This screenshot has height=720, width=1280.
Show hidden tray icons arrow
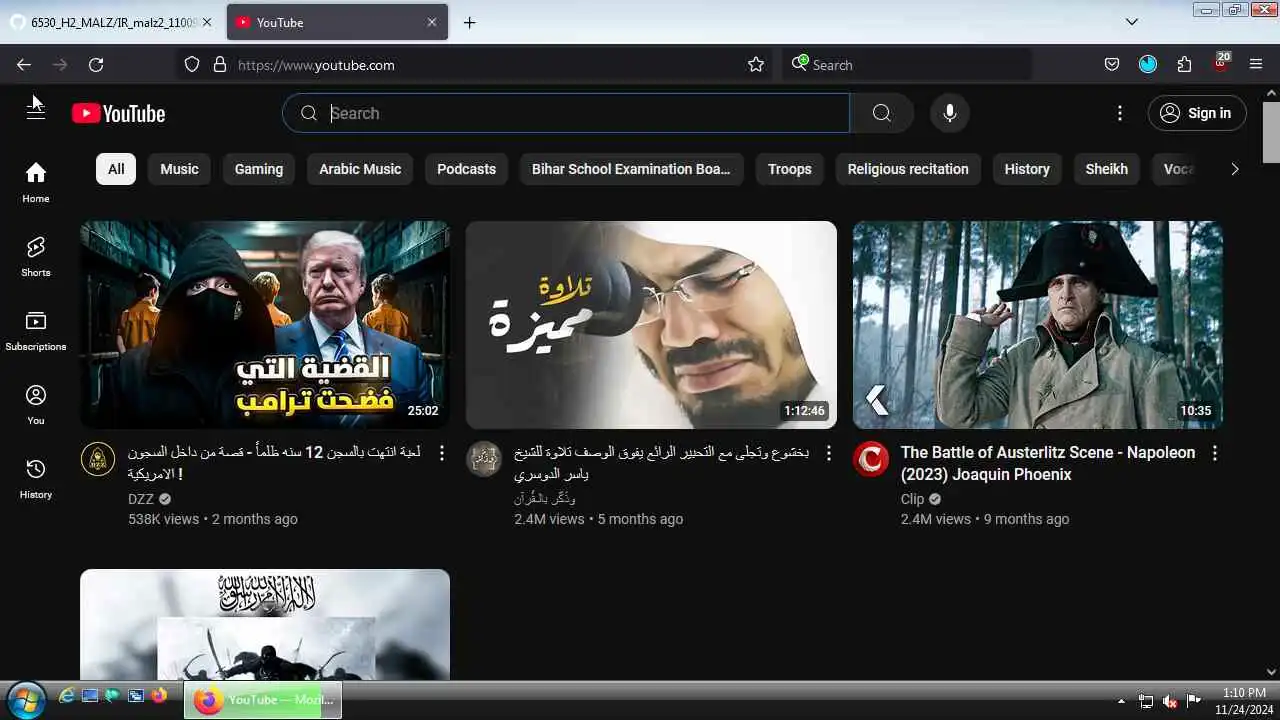point(1121,701)
